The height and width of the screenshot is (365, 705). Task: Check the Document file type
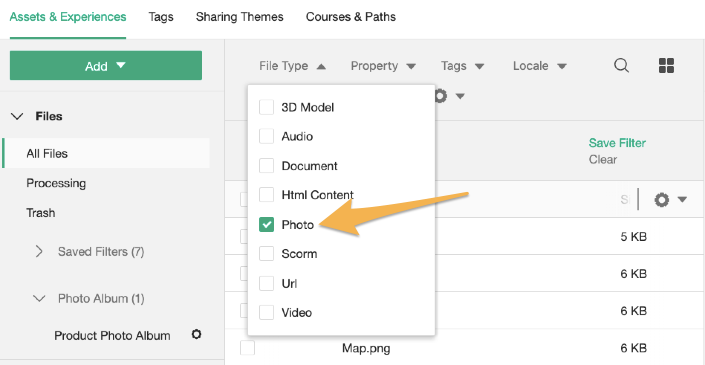[x=266, y=165]
